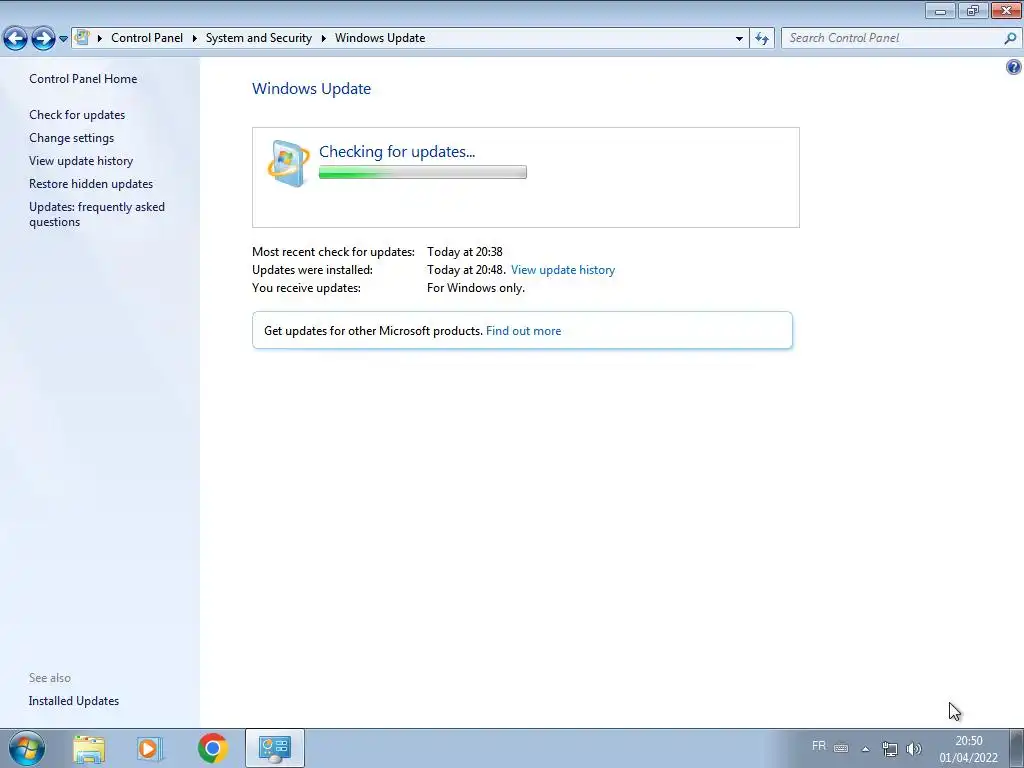Click Check for updates in sidebar
Screen dimensions: 1024x768
pyautogui.click(x=77, y=115)
